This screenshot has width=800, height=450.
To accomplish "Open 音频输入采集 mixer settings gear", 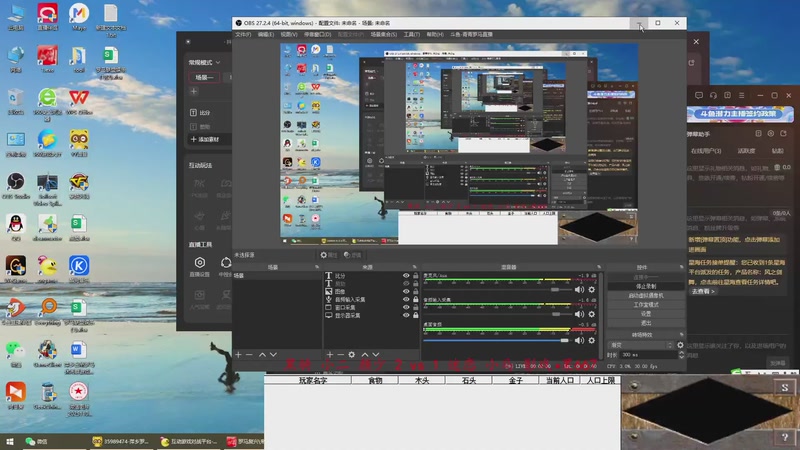I will 592,314.
